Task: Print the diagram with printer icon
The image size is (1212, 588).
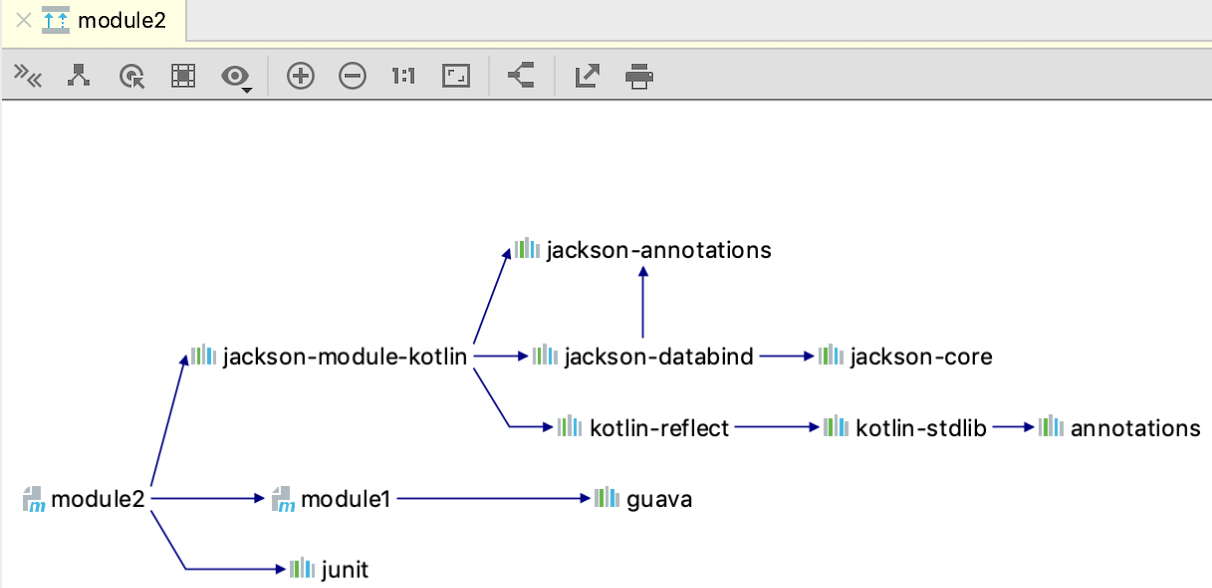Action: (x=640, y=76)
